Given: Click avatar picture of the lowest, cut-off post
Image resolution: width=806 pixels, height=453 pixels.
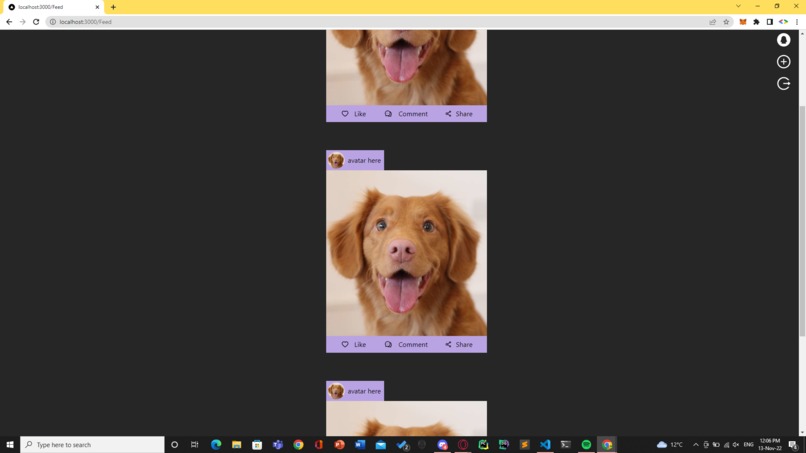Looking at the screenshot, I should (336, 391).
